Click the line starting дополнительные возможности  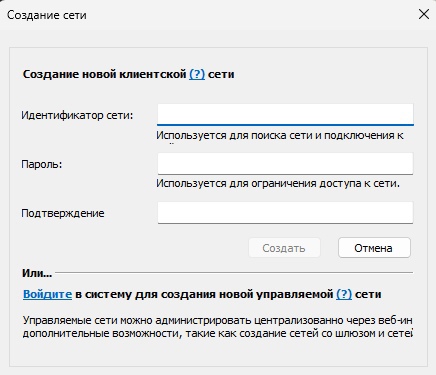coord(218,333)
